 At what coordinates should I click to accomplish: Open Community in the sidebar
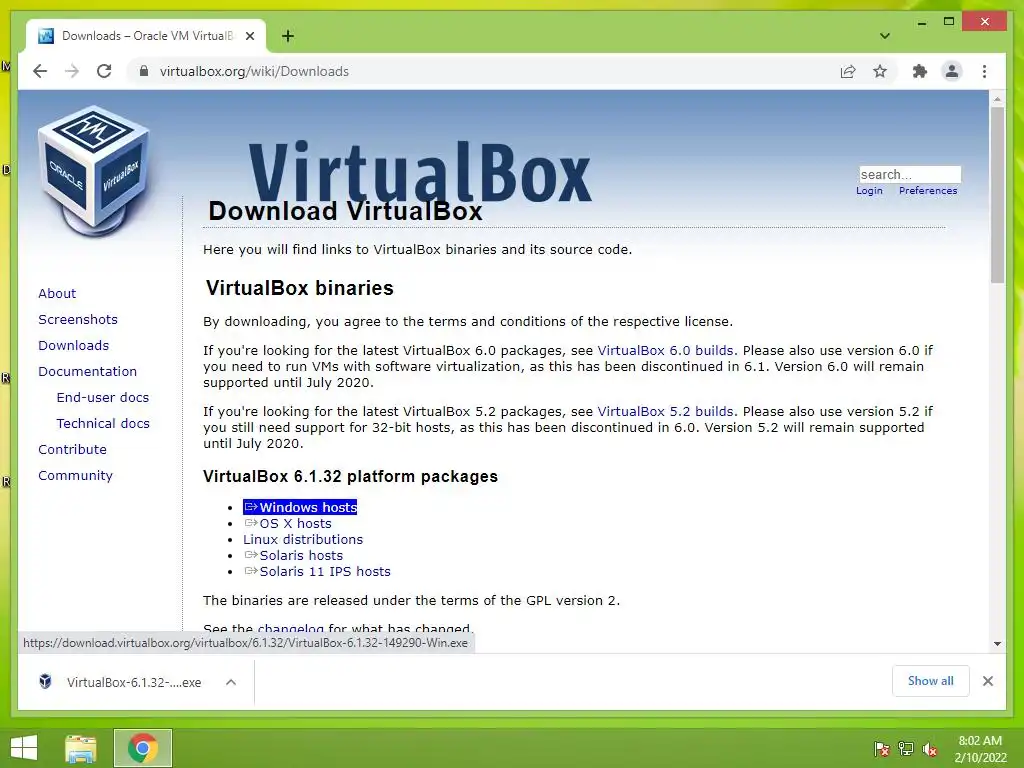click(75, 476)
